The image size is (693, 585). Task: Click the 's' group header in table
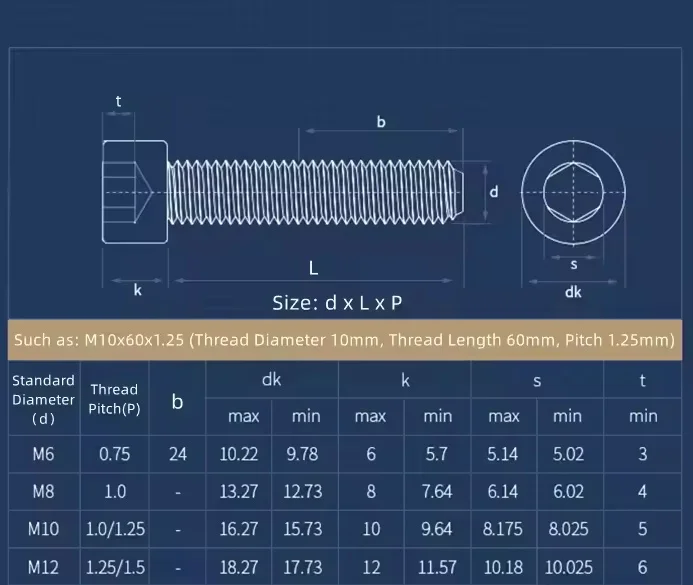(x=537, y=381)
